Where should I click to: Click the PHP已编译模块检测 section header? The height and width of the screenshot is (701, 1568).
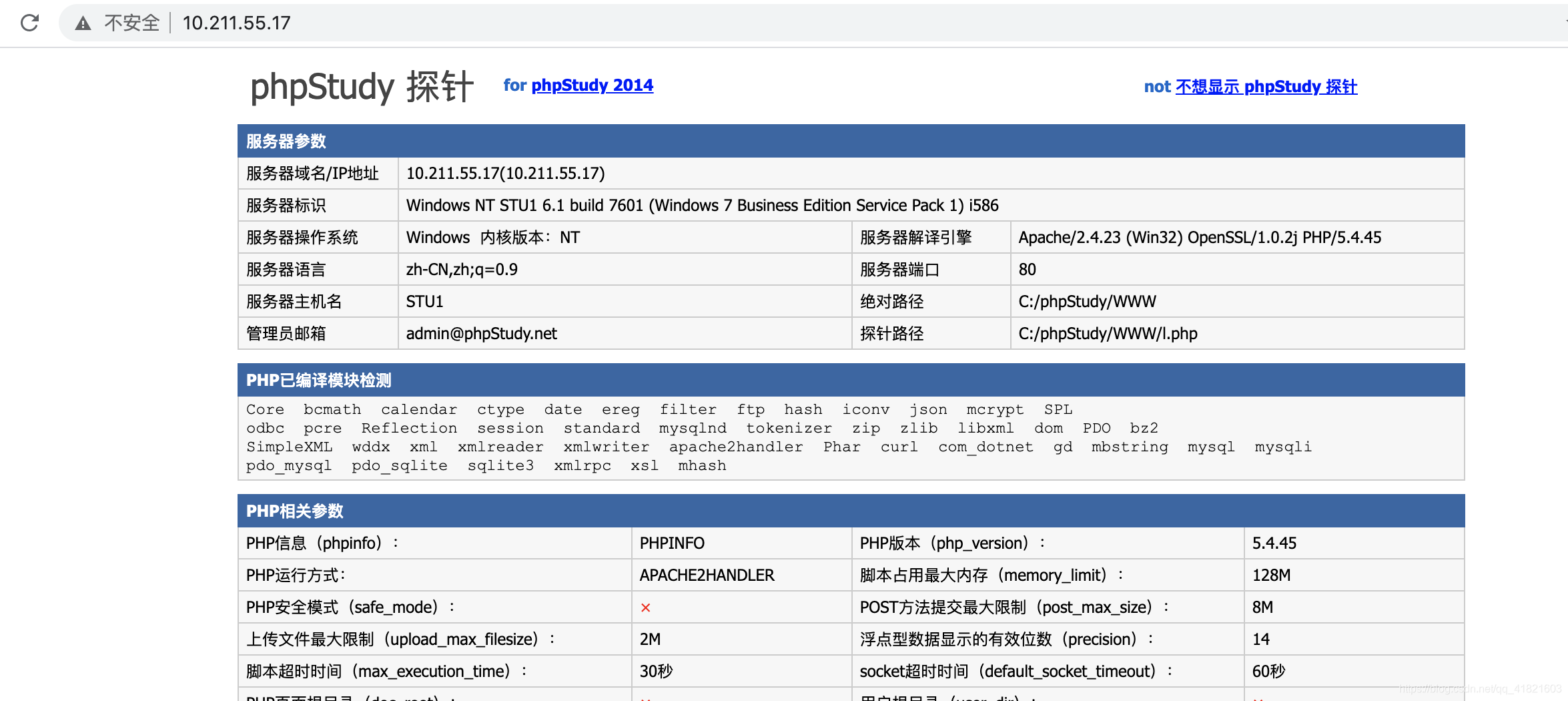coord(851,380)
